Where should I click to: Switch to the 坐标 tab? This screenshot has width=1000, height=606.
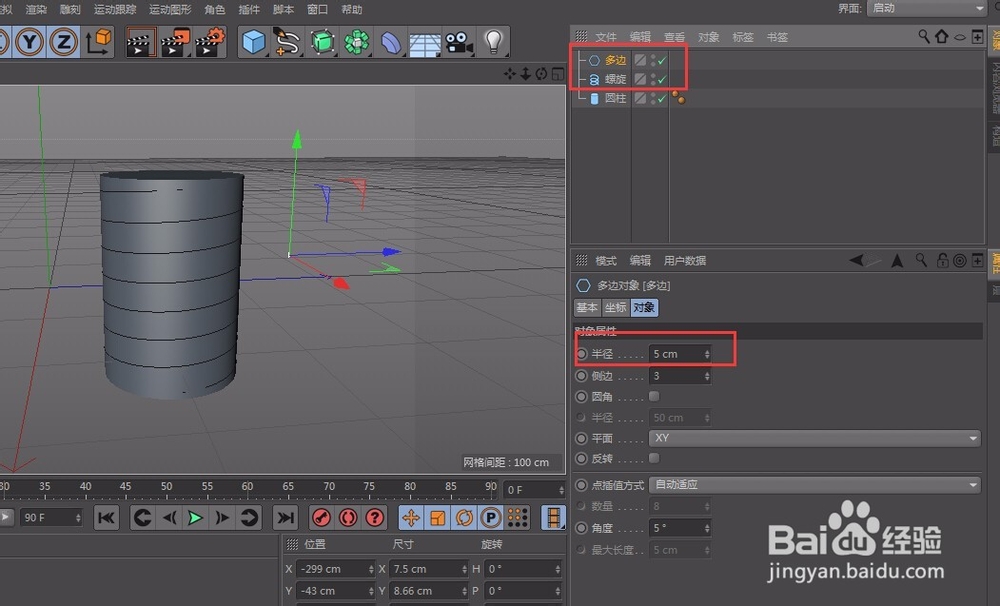(x=616, y=308)
